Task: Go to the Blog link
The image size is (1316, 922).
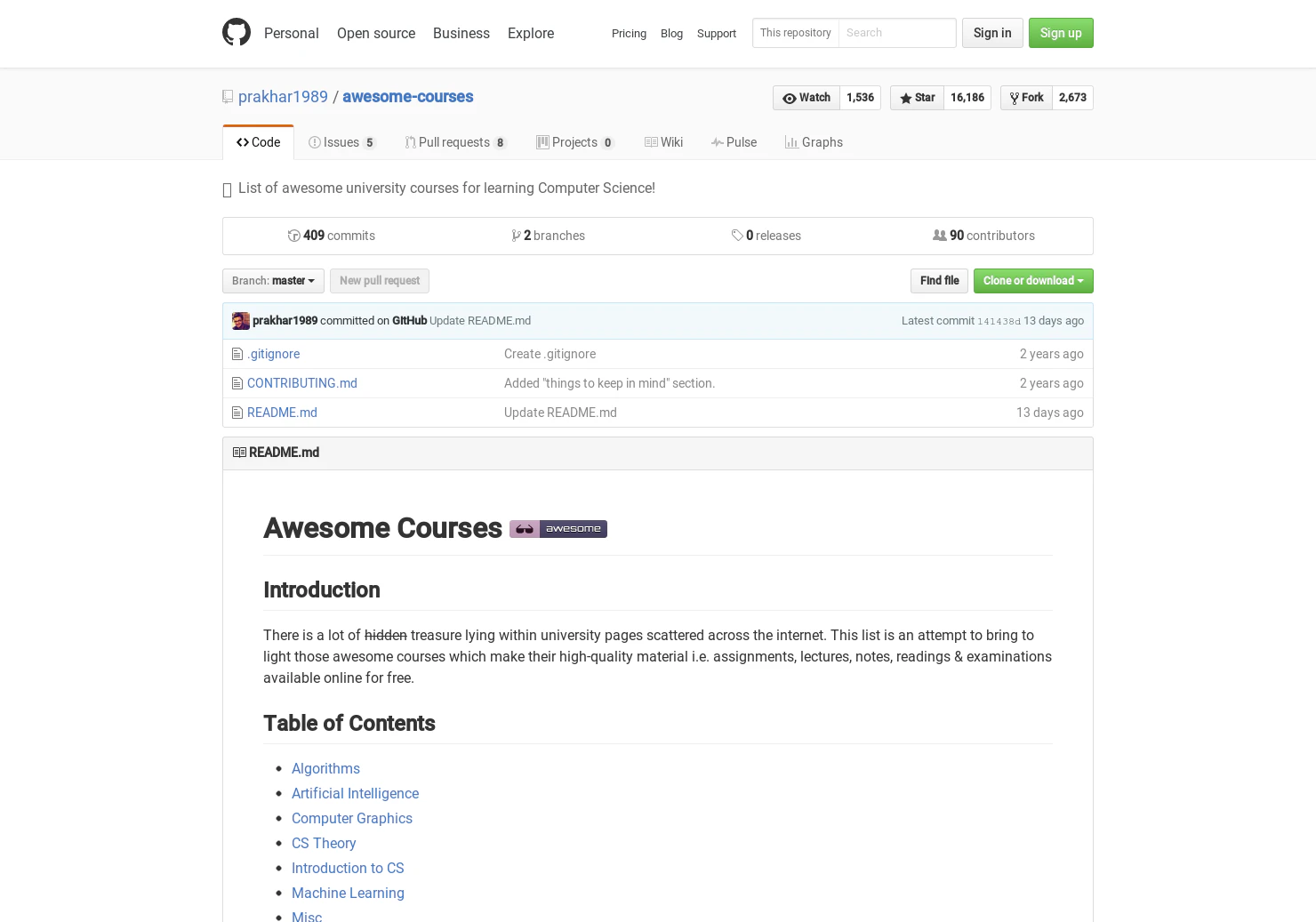Action: (671, 34)
